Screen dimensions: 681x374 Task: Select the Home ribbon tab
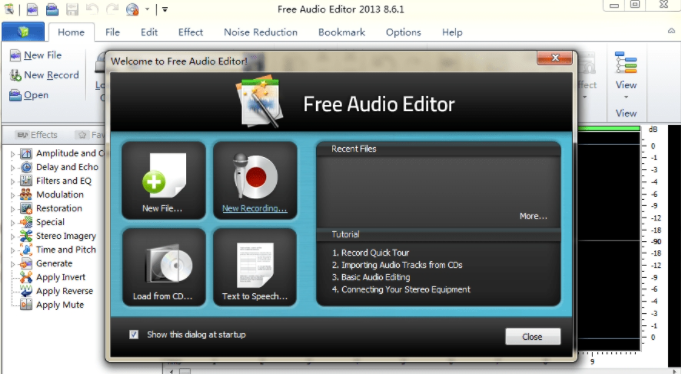(x=71, y=32)
